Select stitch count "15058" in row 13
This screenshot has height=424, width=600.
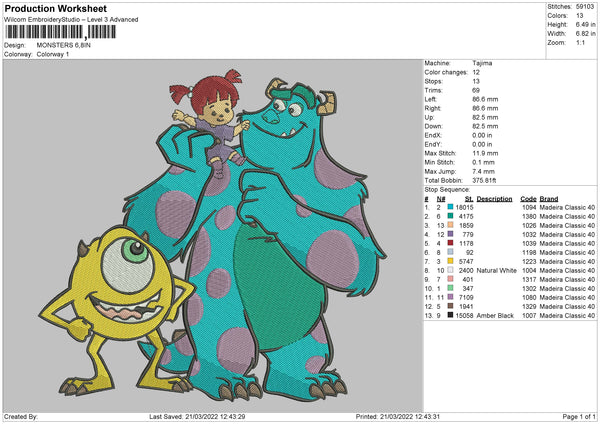(x=464, y=315)
